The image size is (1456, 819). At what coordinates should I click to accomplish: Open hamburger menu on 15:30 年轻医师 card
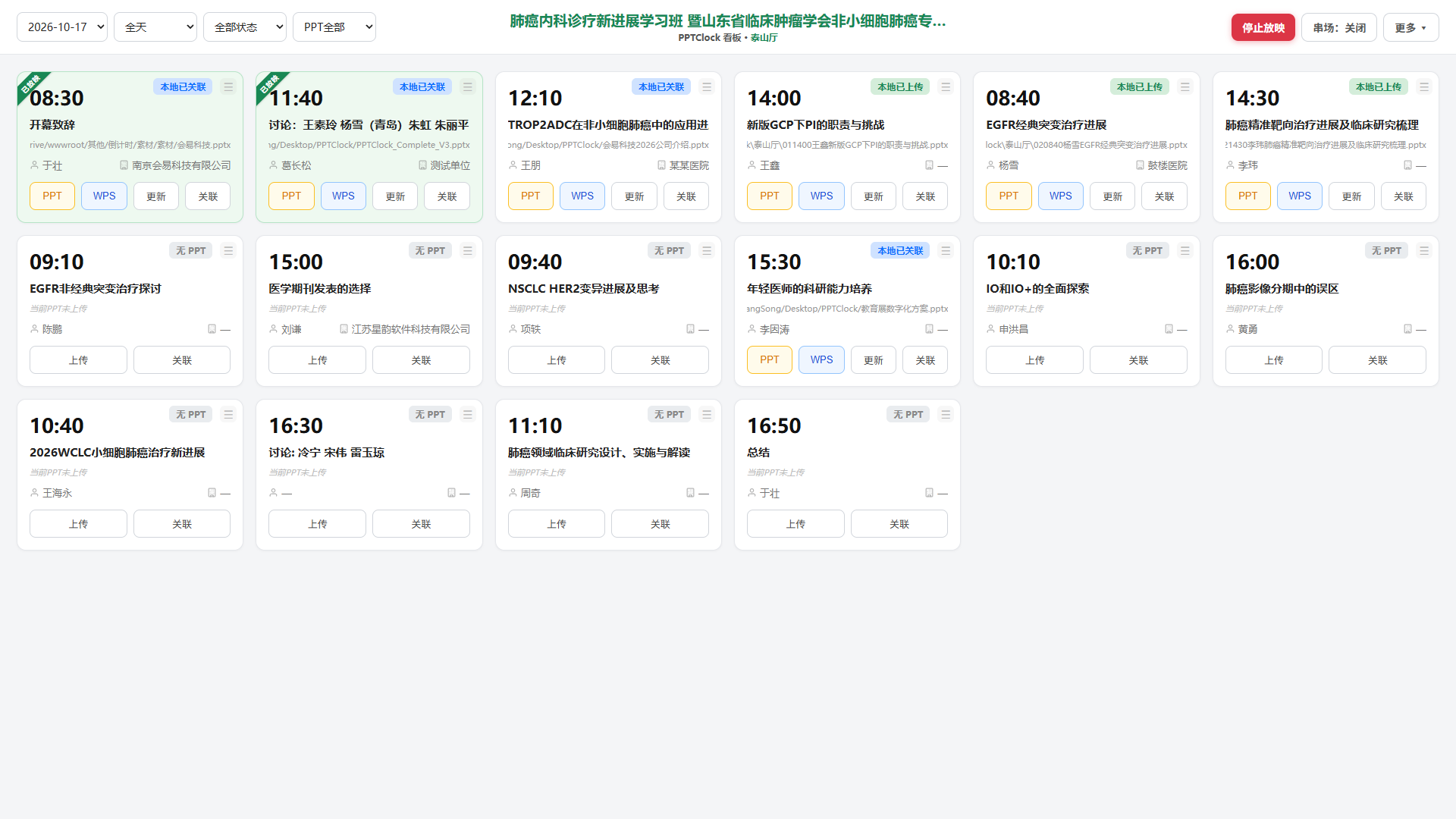pos(946,251)
